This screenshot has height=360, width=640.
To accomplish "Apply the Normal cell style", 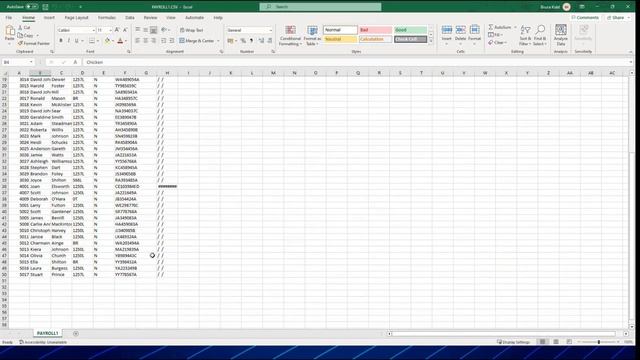I will click(340, 30).
